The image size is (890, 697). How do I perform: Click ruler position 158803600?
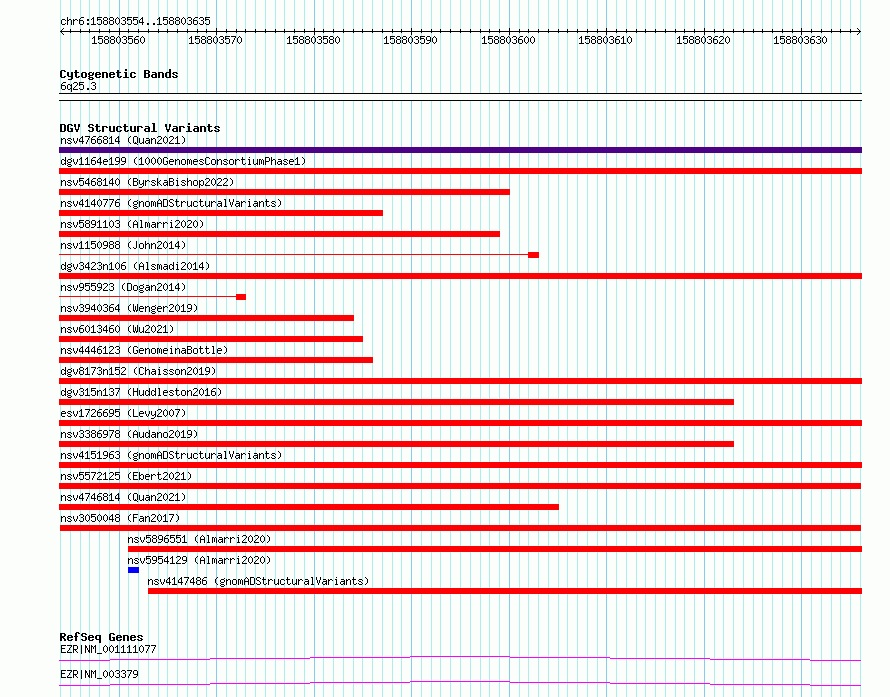508,40
